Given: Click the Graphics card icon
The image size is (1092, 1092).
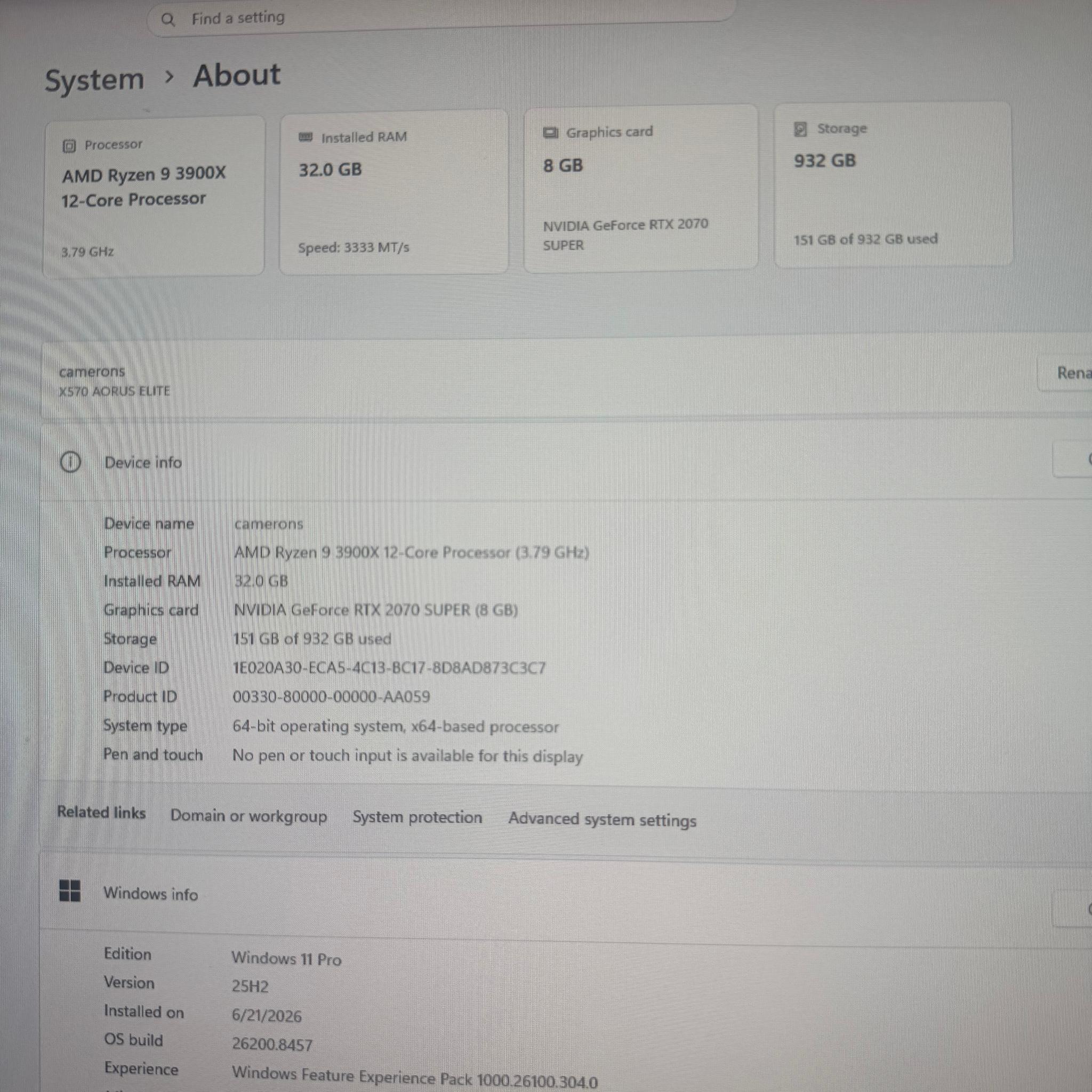Looking at the screenshot, I should (550, 133).
